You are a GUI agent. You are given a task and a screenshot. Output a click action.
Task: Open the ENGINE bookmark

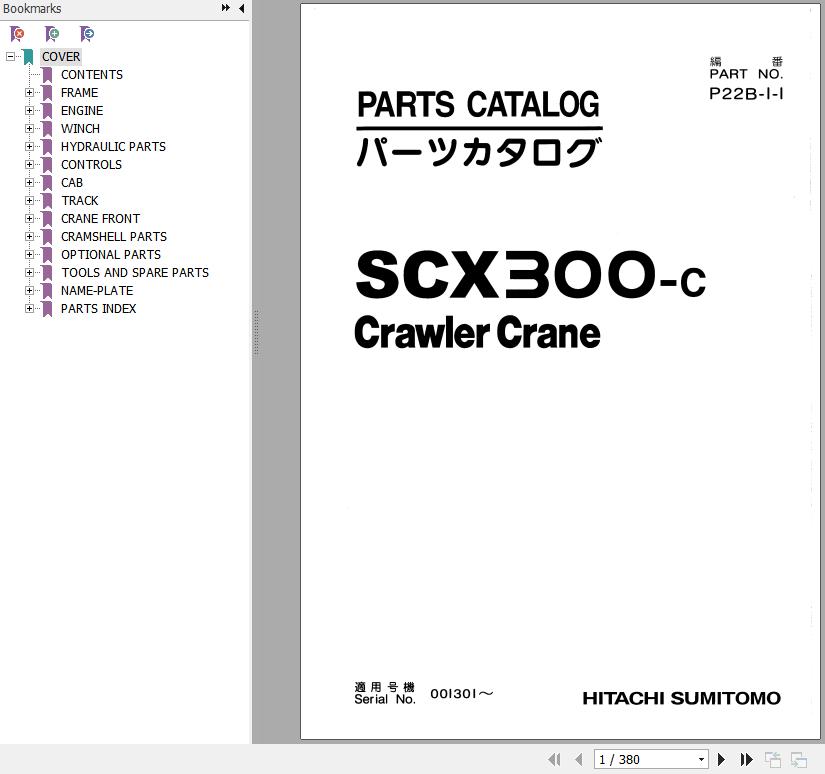82,110
